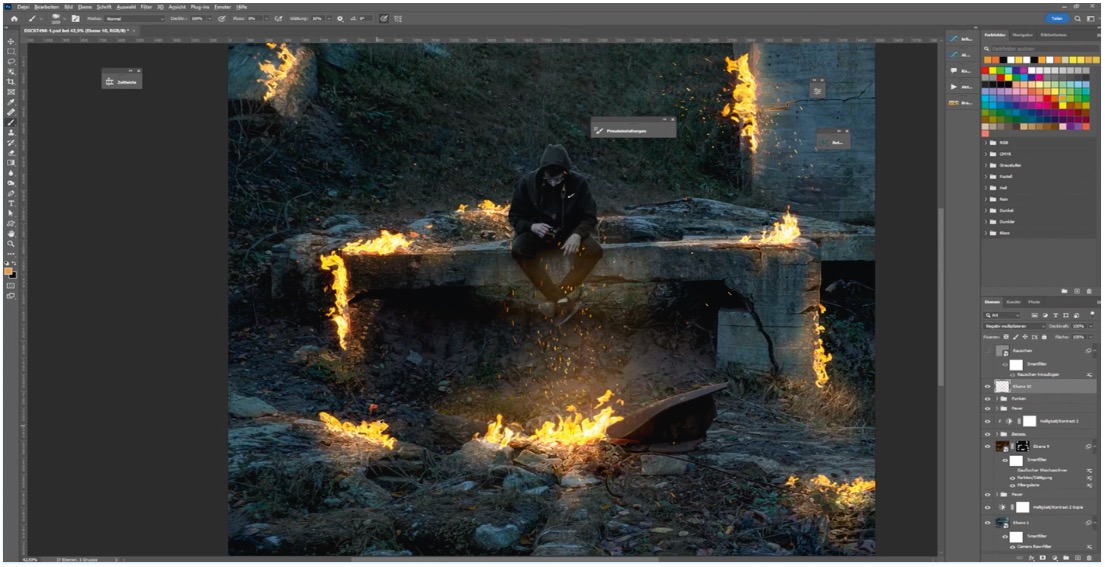1105x567 pixels.
Task: Open the Zeitleiste floating panel
Action: pyautogui.click(x=122, y=82)
